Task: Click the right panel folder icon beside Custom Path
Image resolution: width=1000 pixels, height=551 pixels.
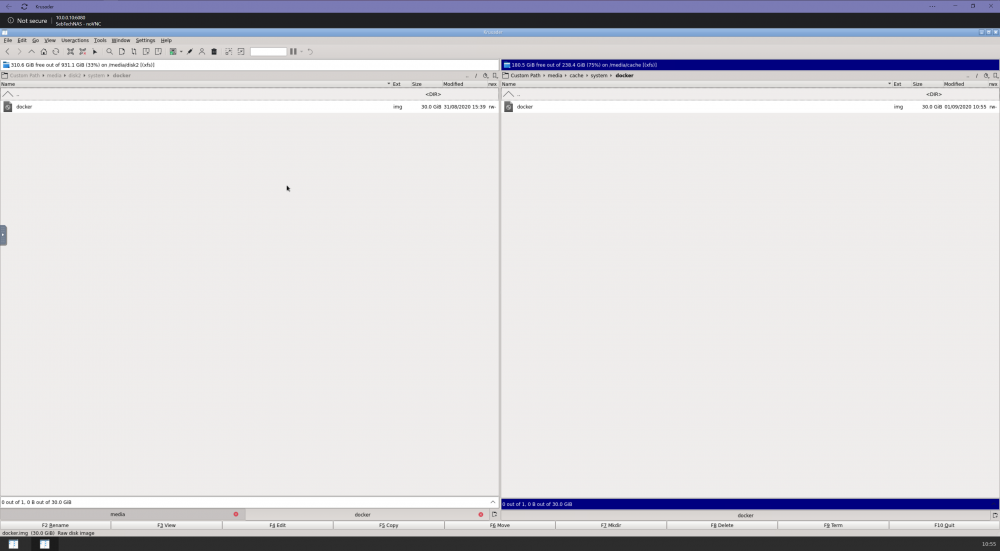Action: pos(506,75)
